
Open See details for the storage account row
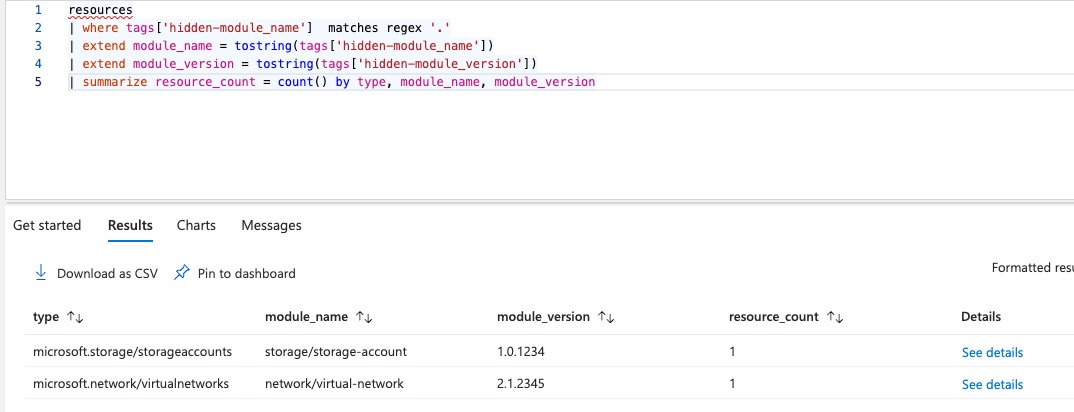pyautogui.click(x=992, y=352)
